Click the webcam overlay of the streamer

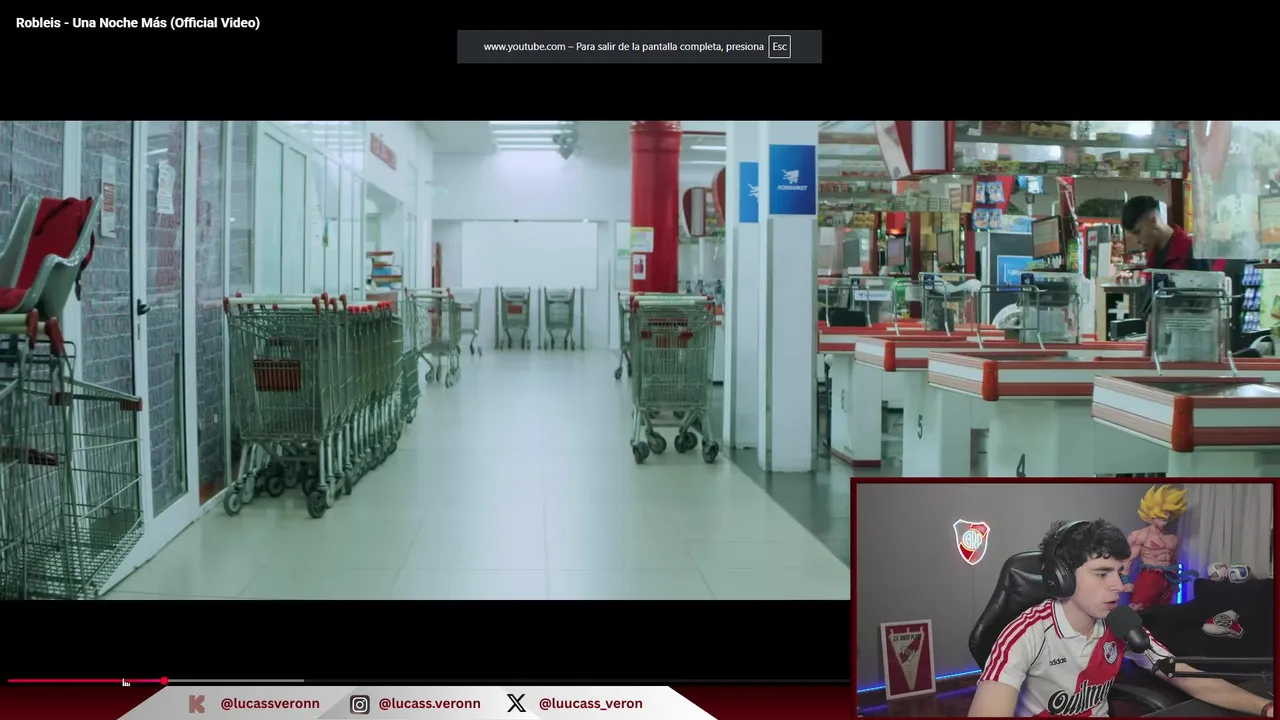[x=1064, y=598]
